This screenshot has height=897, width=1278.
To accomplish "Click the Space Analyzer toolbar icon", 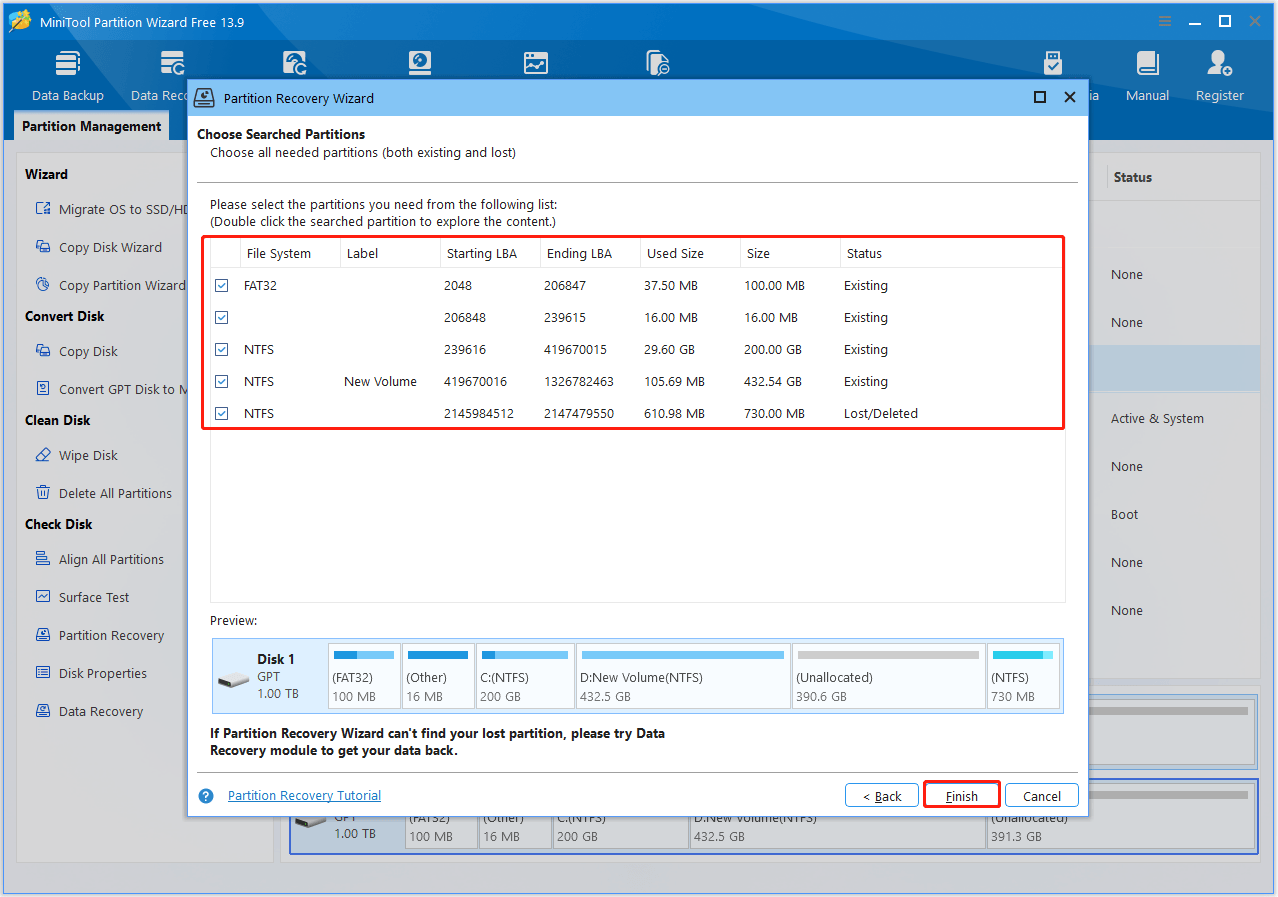I will (657, 63).
